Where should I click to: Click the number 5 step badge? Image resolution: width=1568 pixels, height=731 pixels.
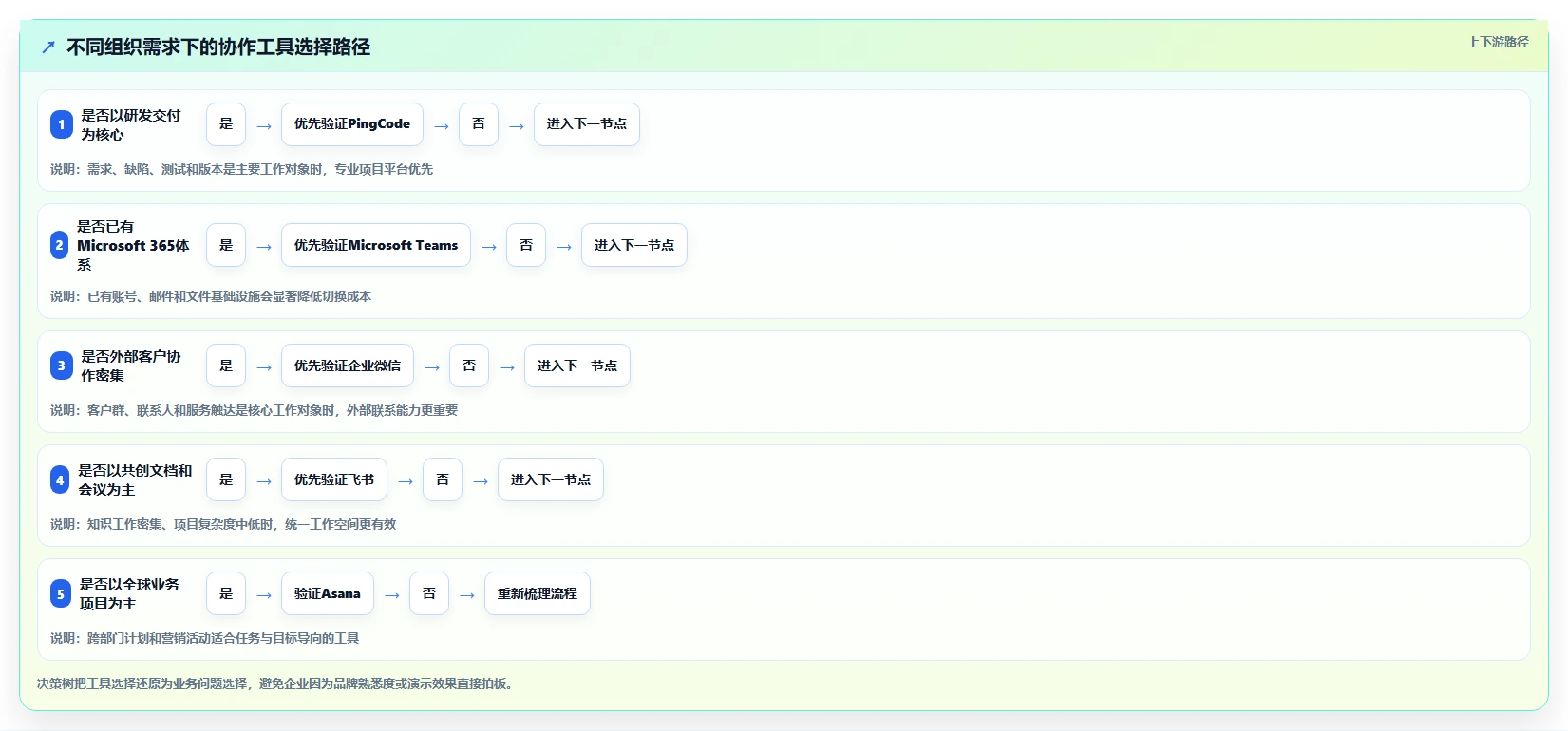pos(61,593)
